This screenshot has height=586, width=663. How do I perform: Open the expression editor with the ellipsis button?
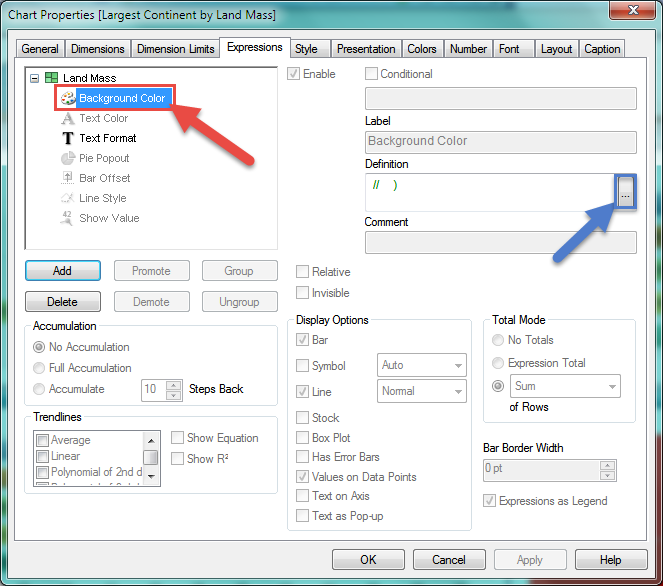tap(625, 192)
